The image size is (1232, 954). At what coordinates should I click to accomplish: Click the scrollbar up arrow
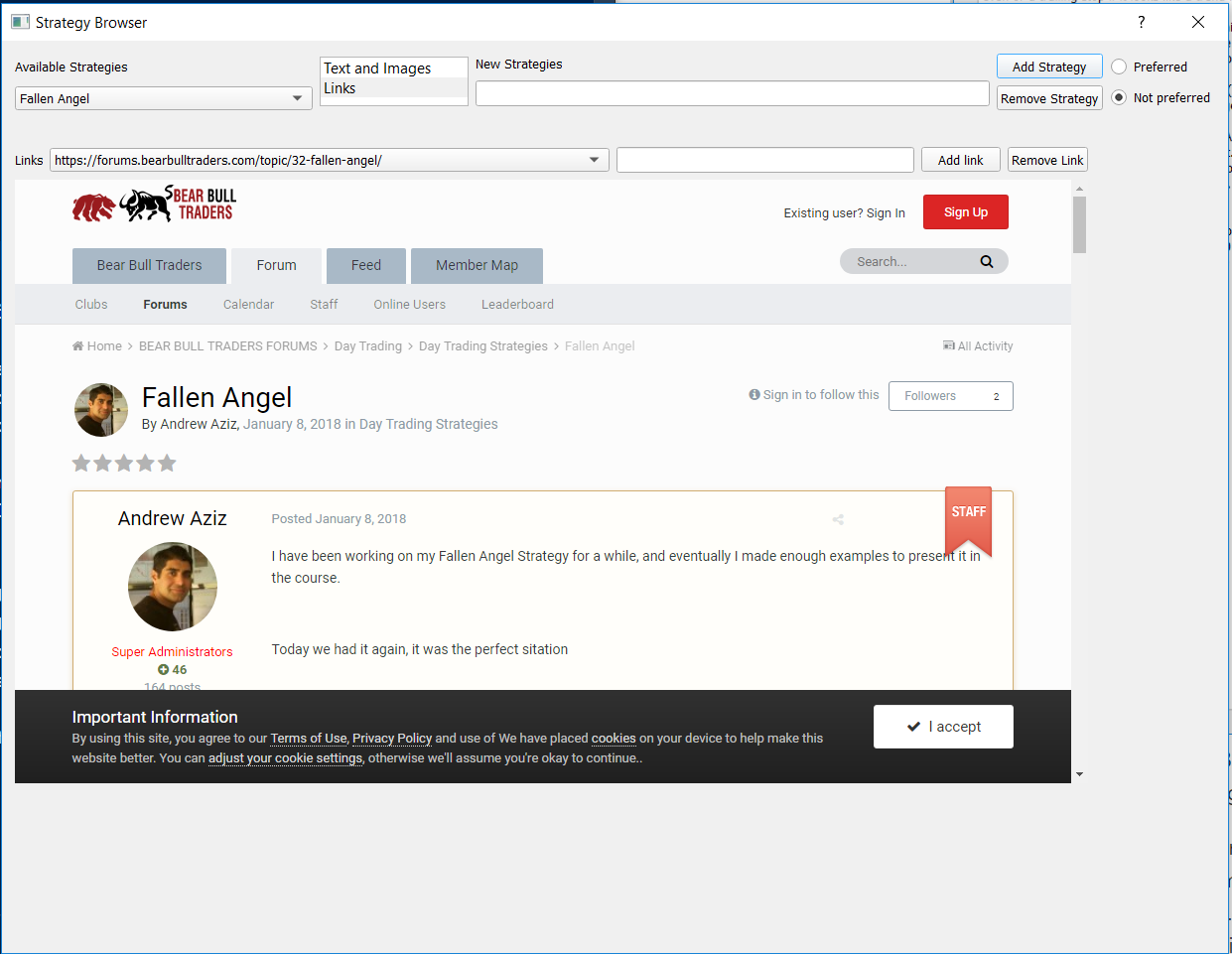[1079, 188]
